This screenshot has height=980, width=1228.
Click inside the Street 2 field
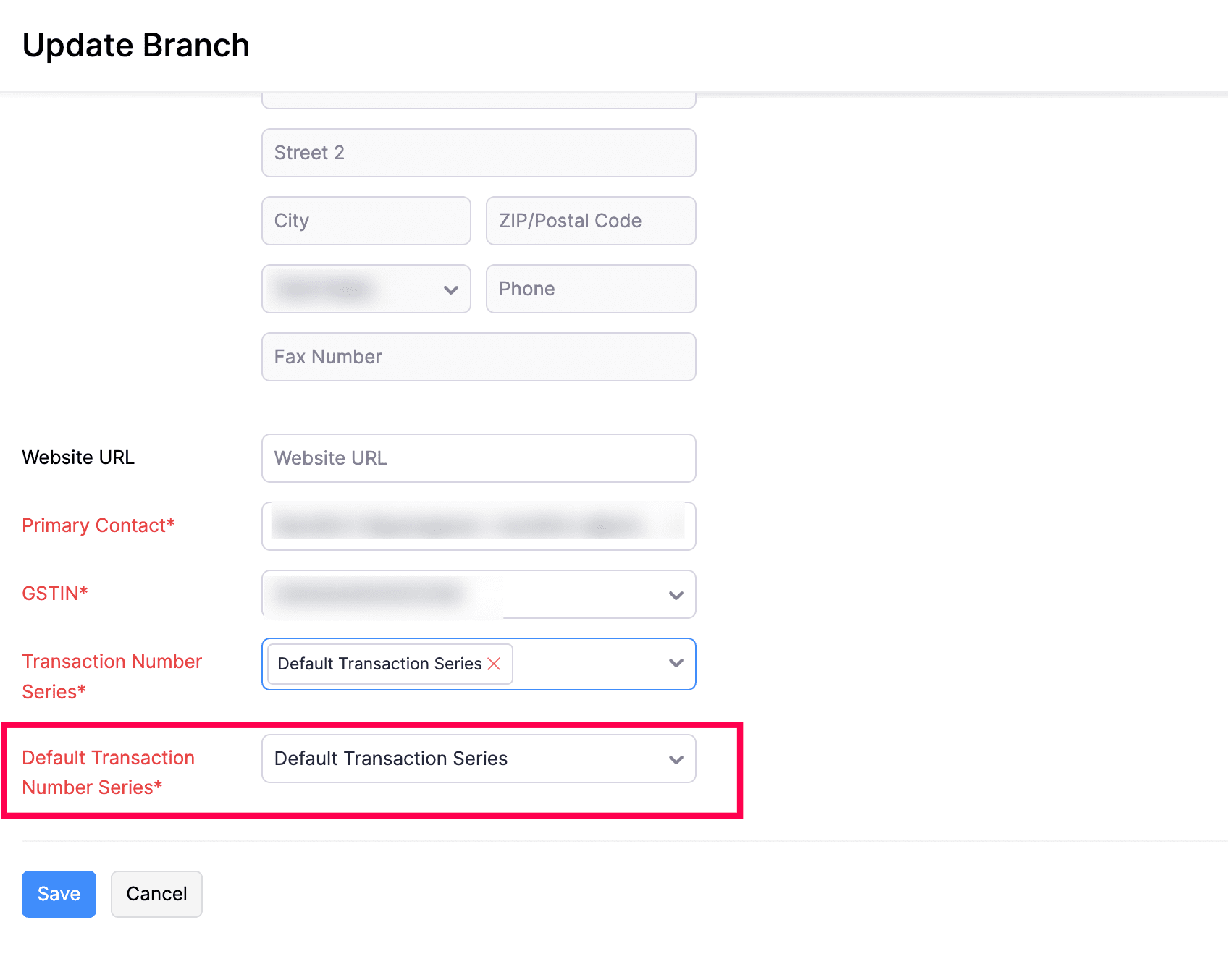pyautogui.click(x=478, y=153)
